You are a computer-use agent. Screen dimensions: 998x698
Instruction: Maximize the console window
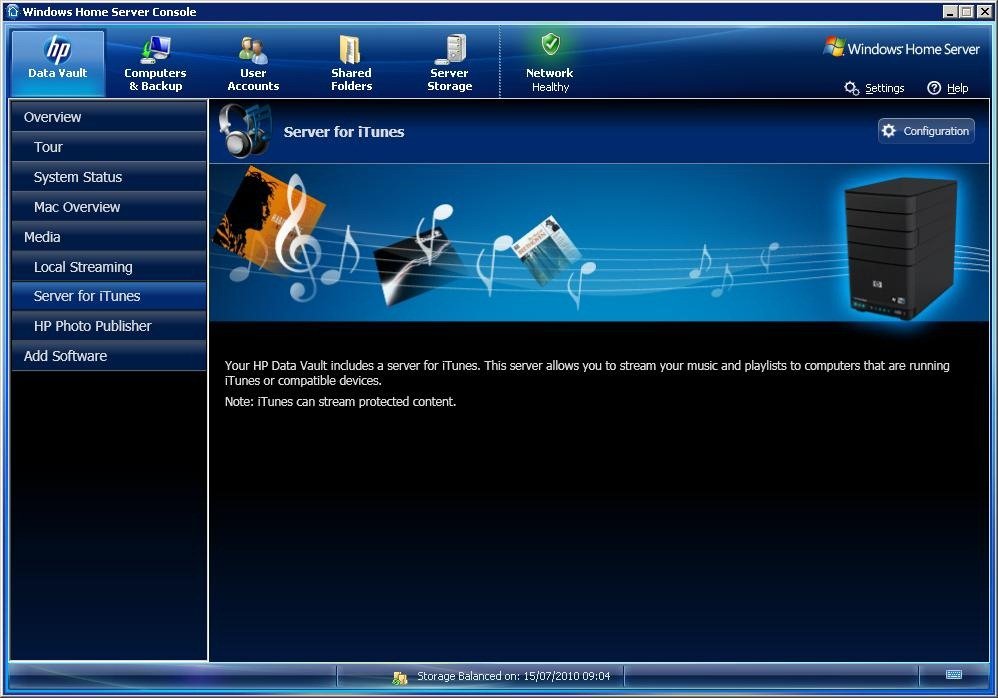pos(967,11)
